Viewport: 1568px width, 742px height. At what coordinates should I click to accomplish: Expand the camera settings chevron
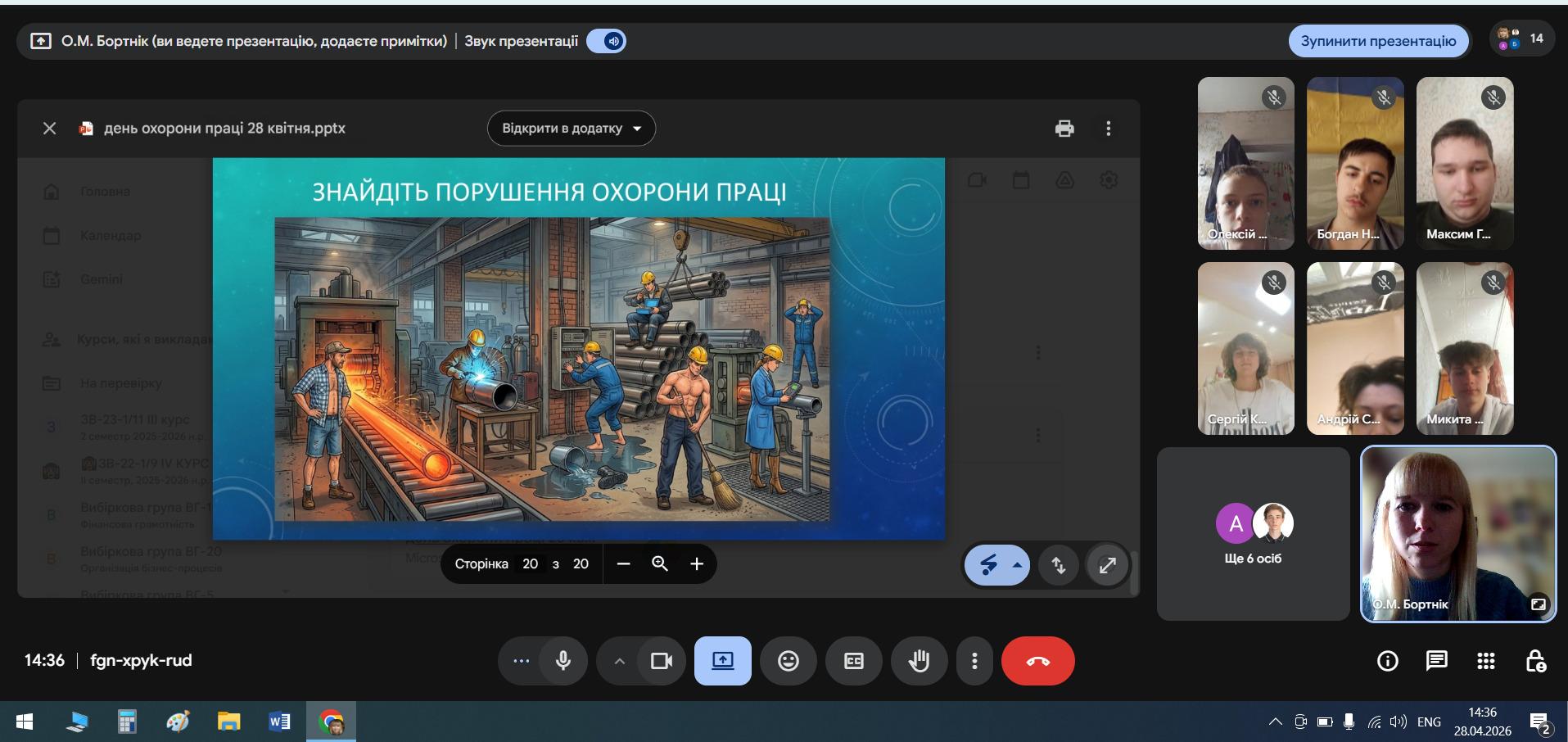click(619, 661)
